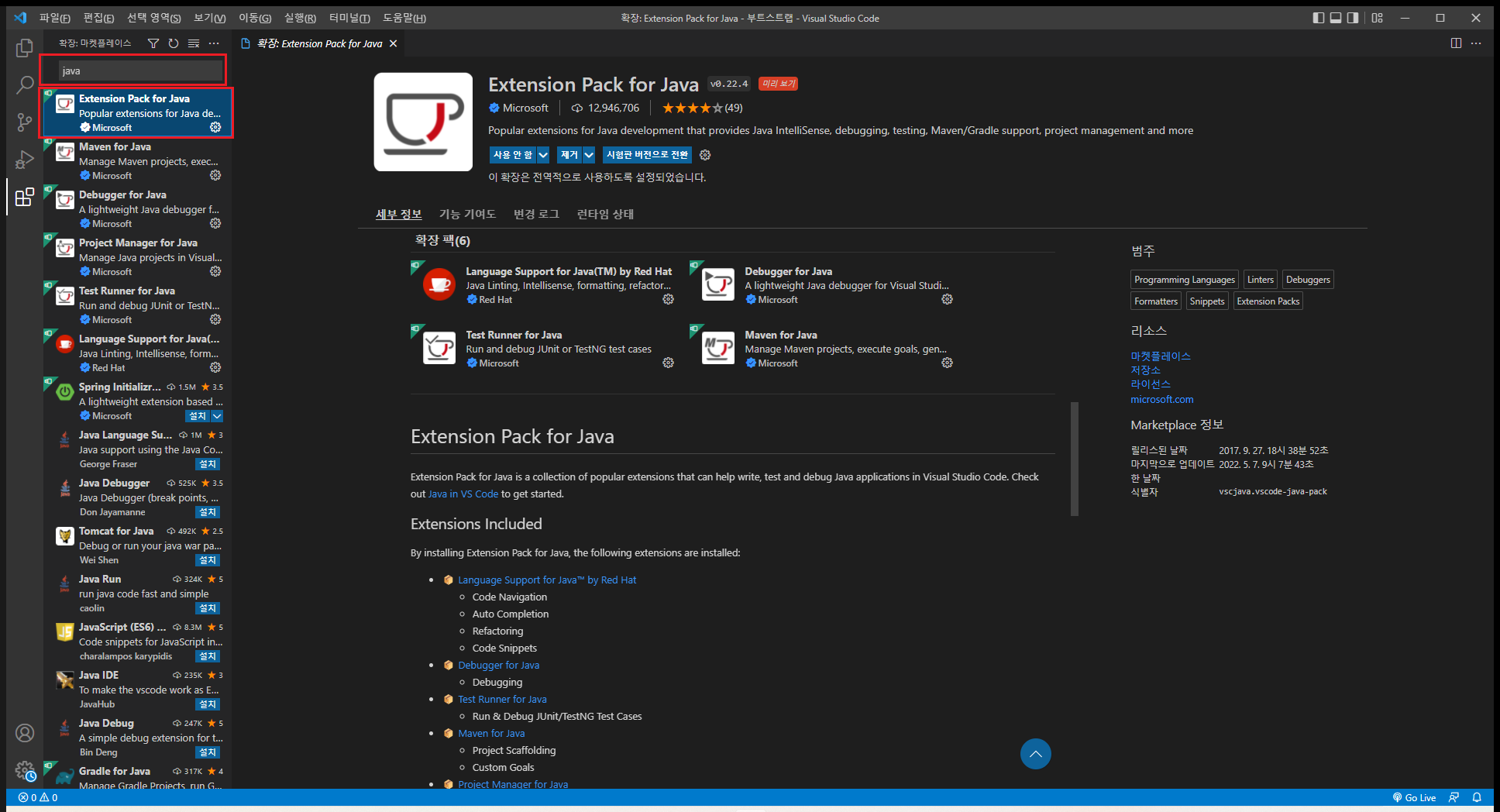Toggle secondary side bar layout icon
The width and height of the screenshot is (1500, 812).
click(x=1353, y=18)
